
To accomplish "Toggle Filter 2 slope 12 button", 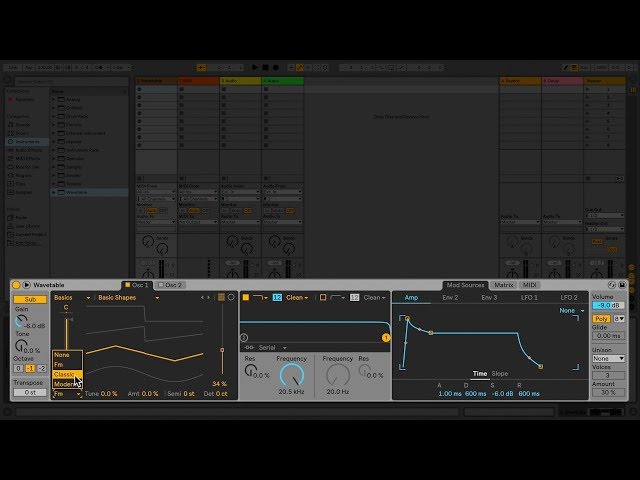I will (354, 298).
